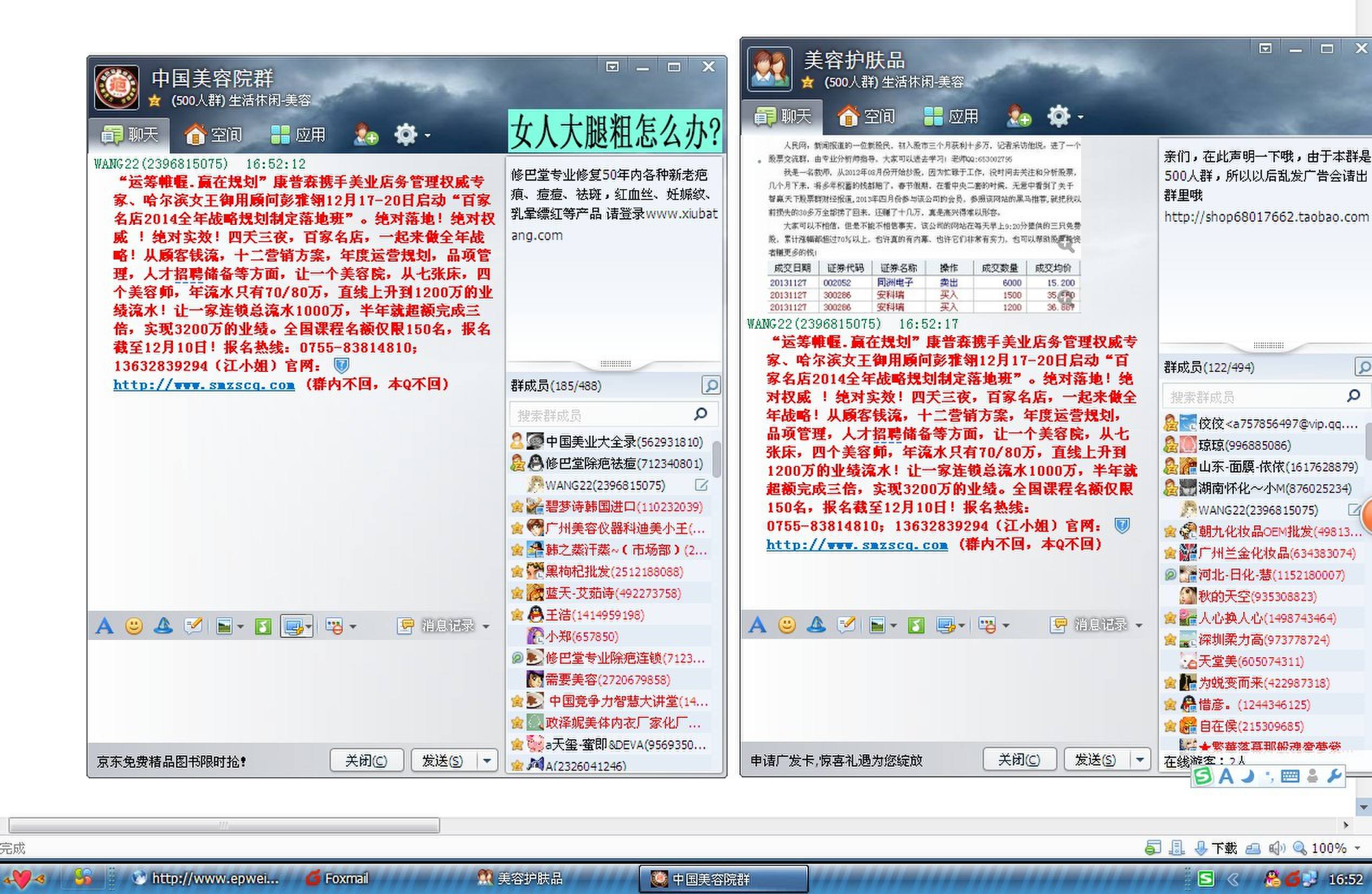Screen dimensions: 1372x894
Task: Click send-image icon in 中国美容院群 toolbar
Action: pyautogui.click(x=224, y=626)
